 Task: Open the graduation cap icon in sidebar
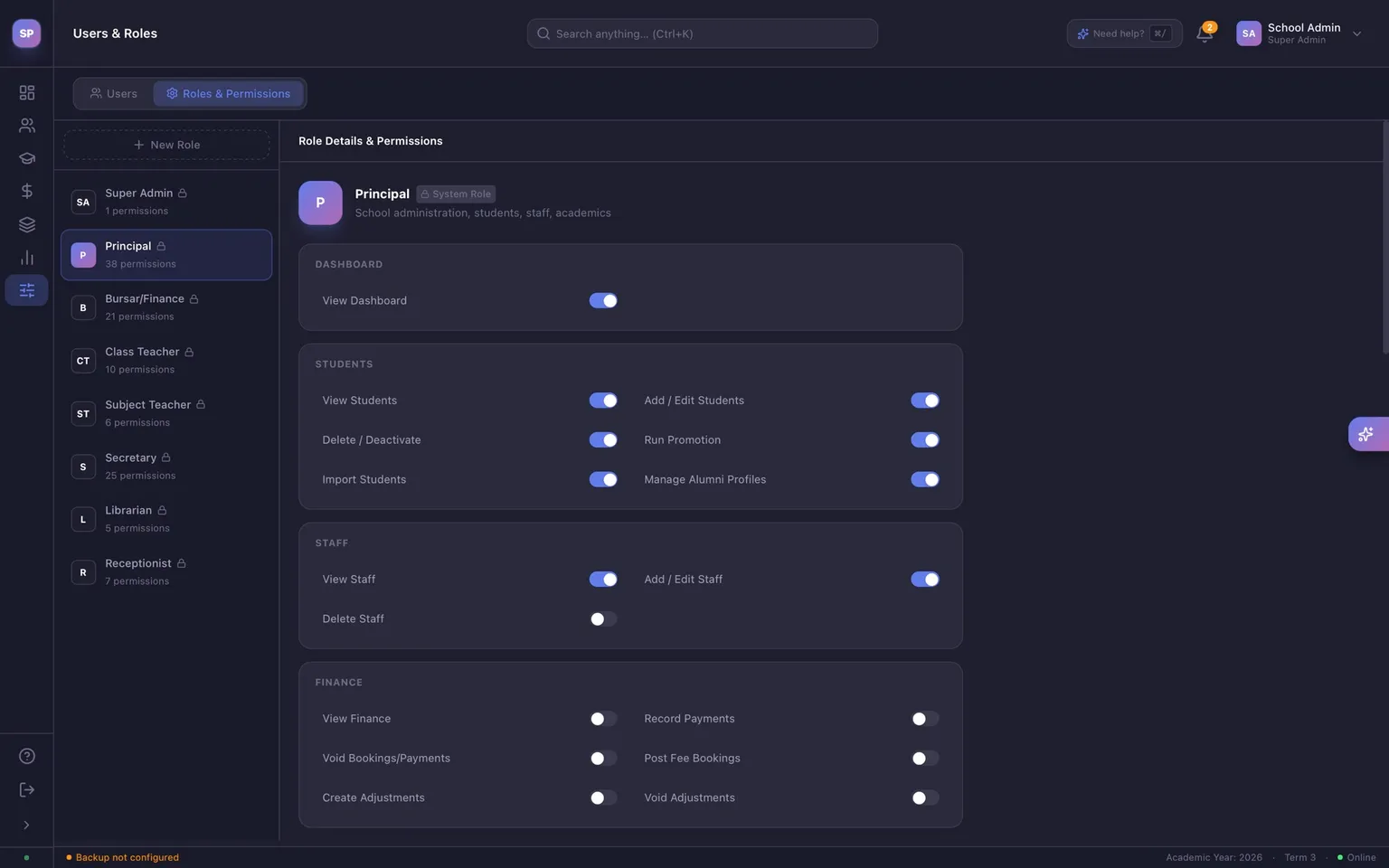click(27, 158)
